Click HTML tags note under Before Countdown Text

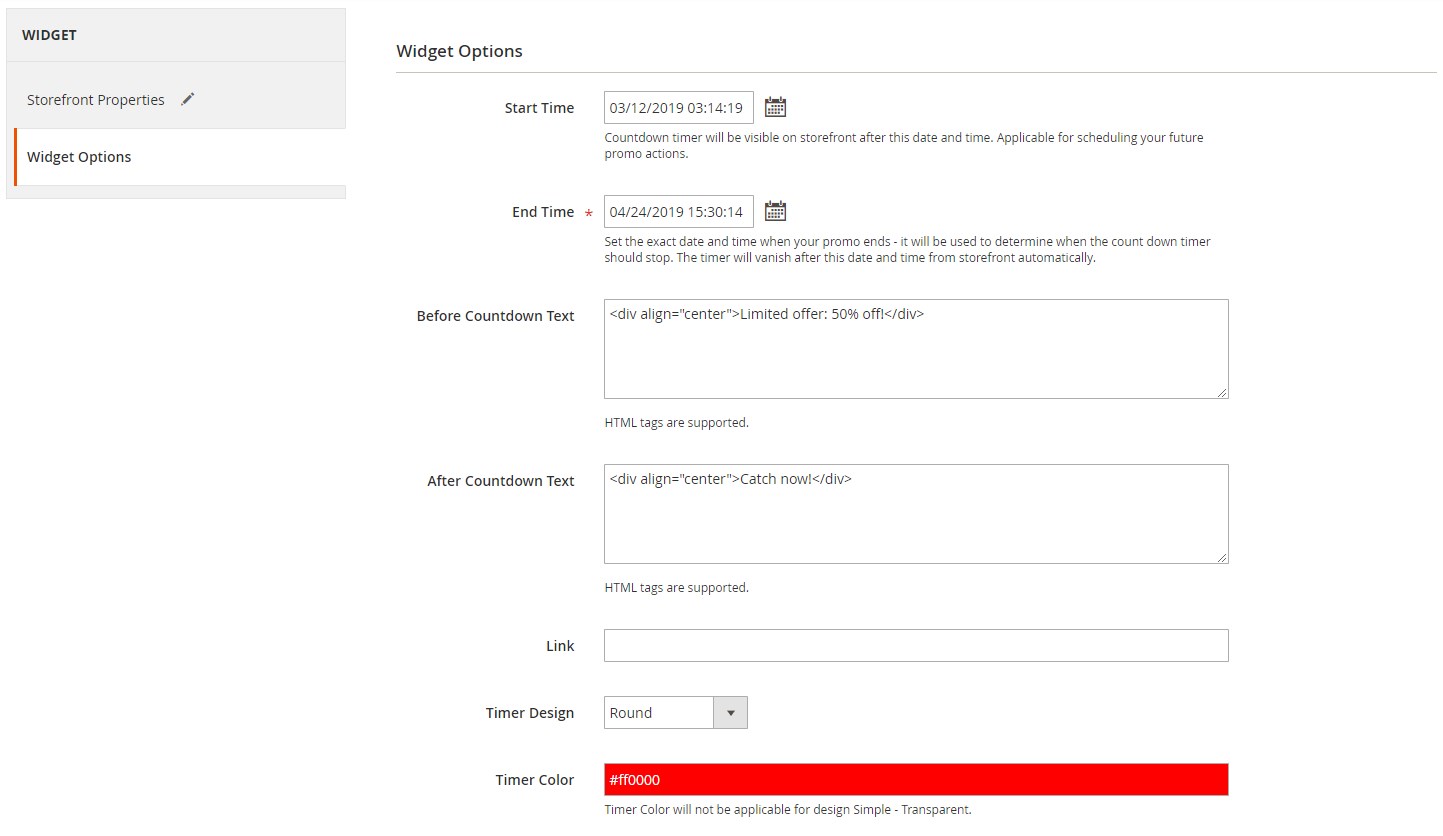point(677,423)
